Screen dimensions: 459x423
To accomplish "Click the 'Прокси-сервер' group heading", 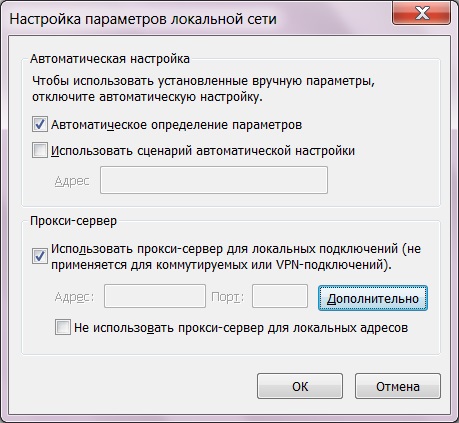I will [x=74, y=221].
